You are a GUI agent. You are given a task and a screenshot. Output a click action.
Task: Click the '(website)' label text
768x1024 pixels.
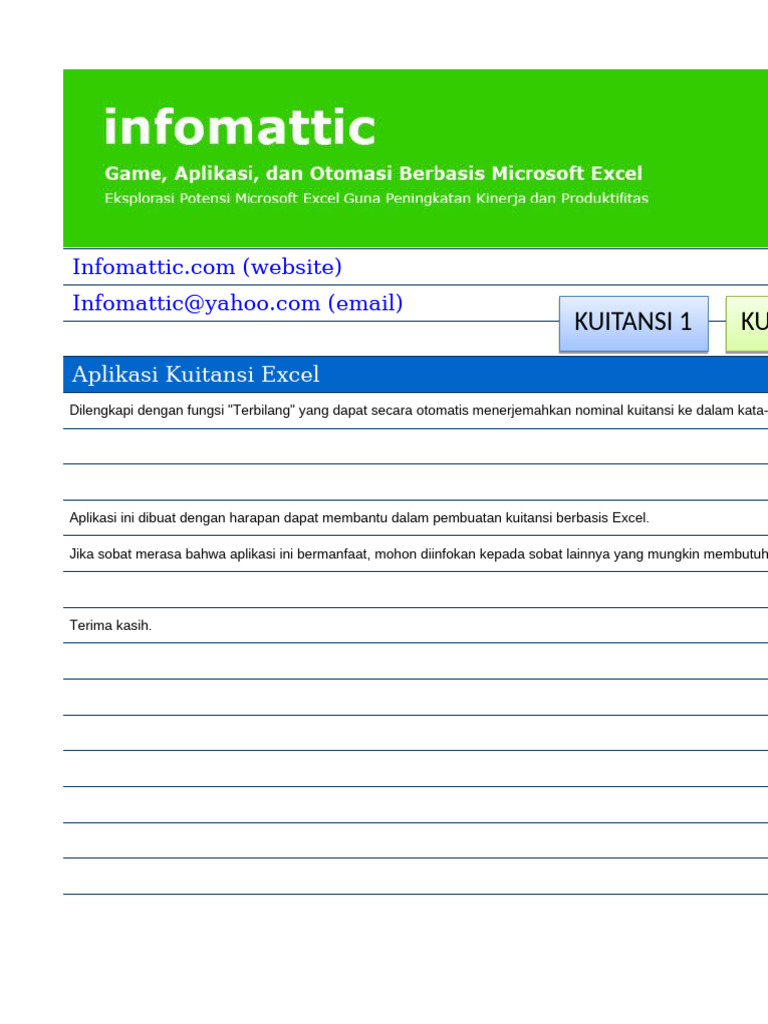[294, 267]
